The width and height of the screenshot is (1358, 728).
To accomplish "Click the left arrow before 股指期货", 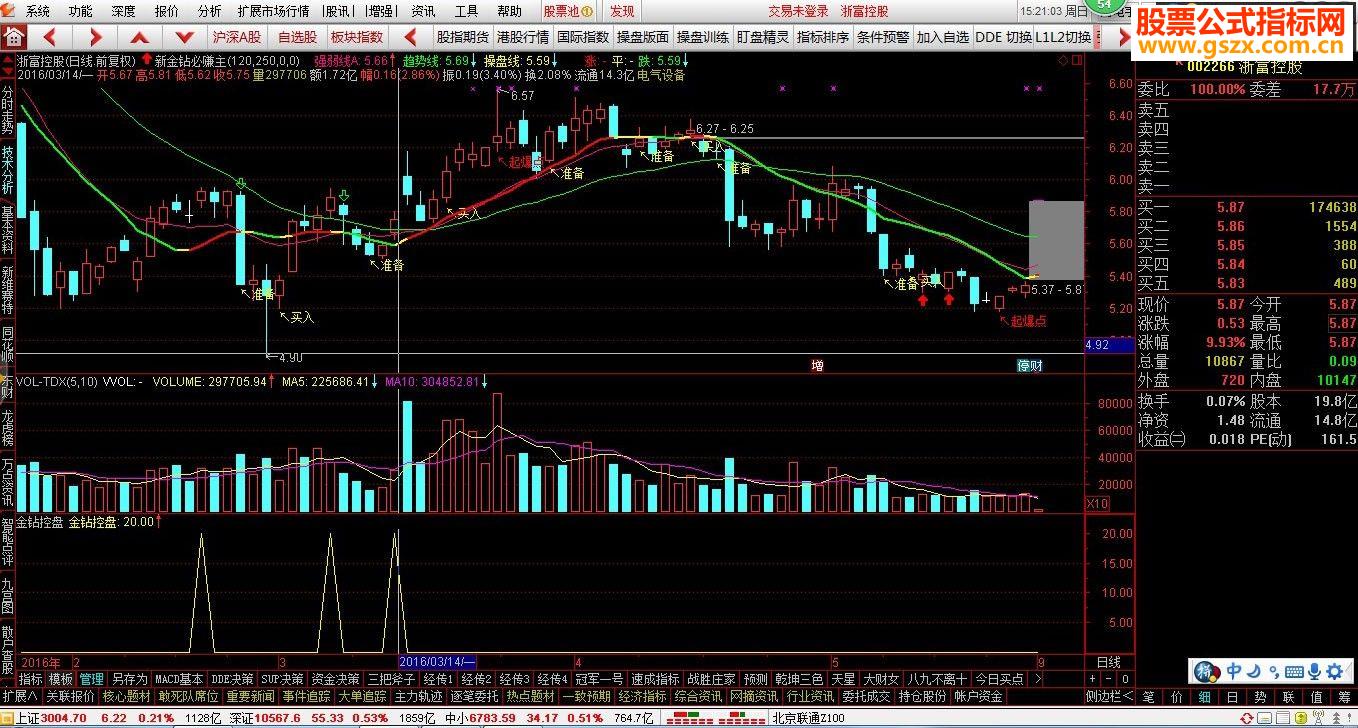I will tap(410, 37).
